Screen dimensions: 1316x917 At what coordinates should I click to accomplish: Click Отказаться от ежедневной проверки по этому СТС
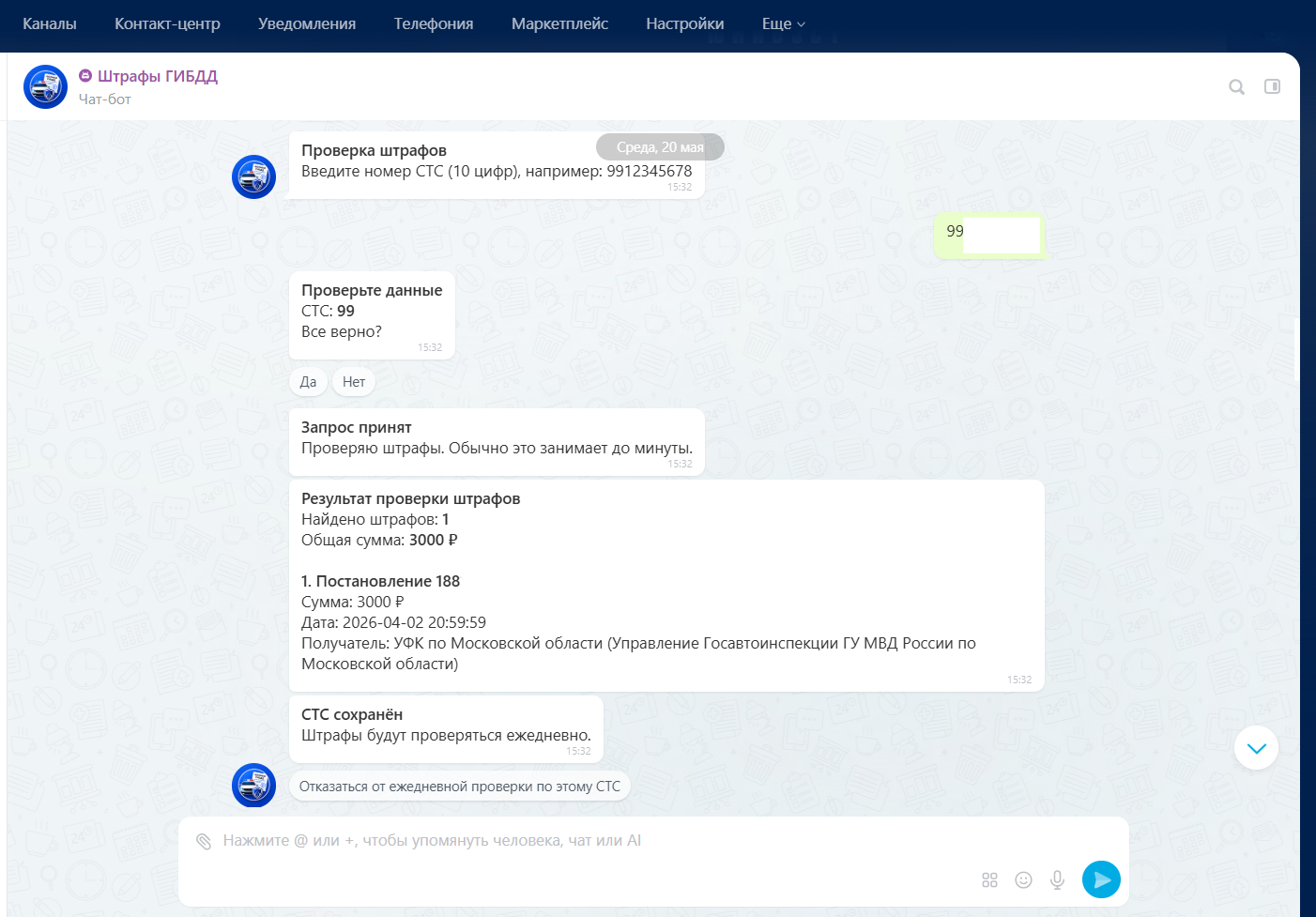(460, 787)
